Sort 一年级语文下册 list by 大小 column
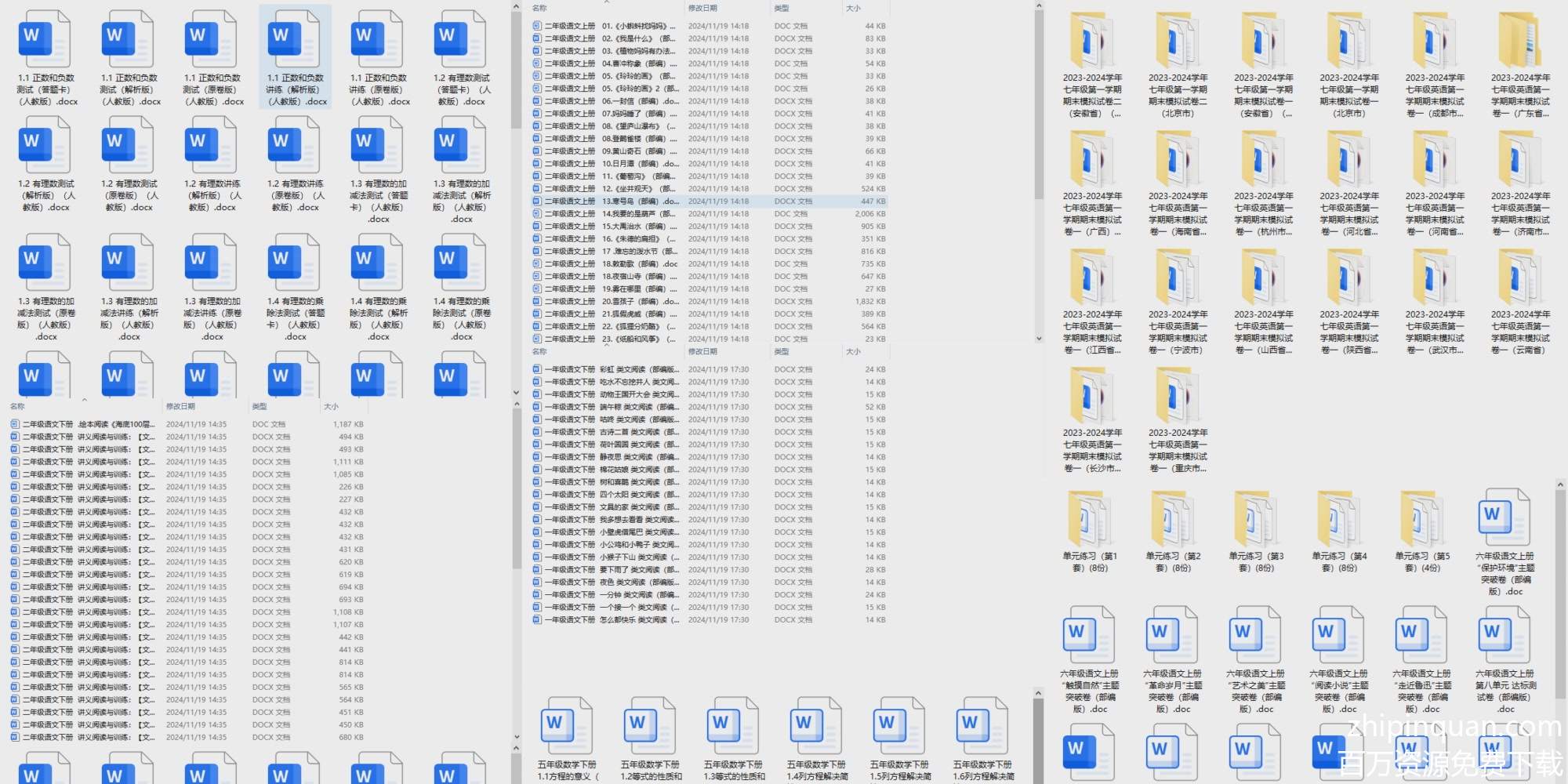The height and width of the screenshot is (784, 1568). (x=853, y=351)
